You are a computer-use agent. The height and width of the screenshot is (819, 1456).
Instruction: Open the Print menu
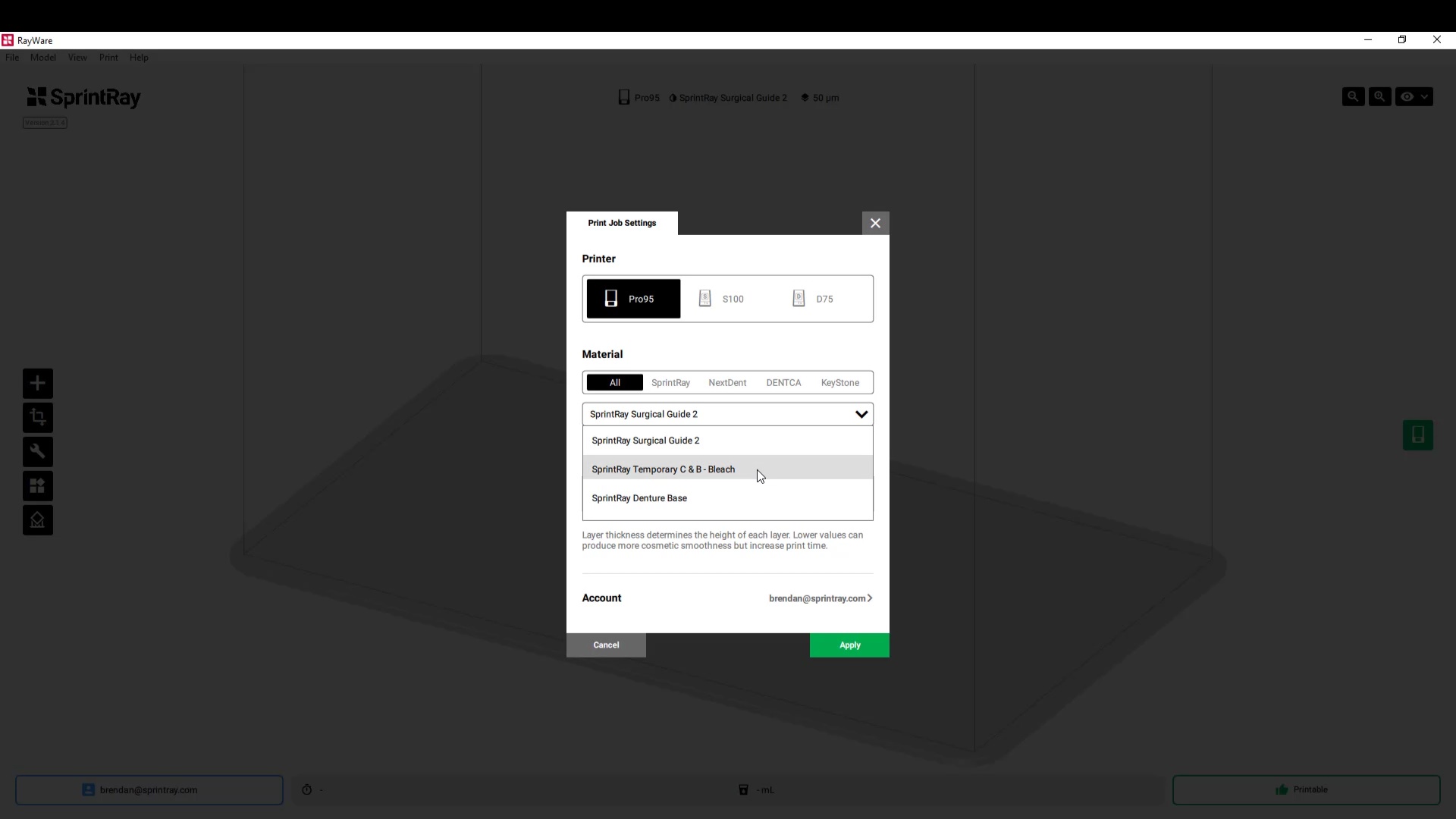[x=108, y=58]
